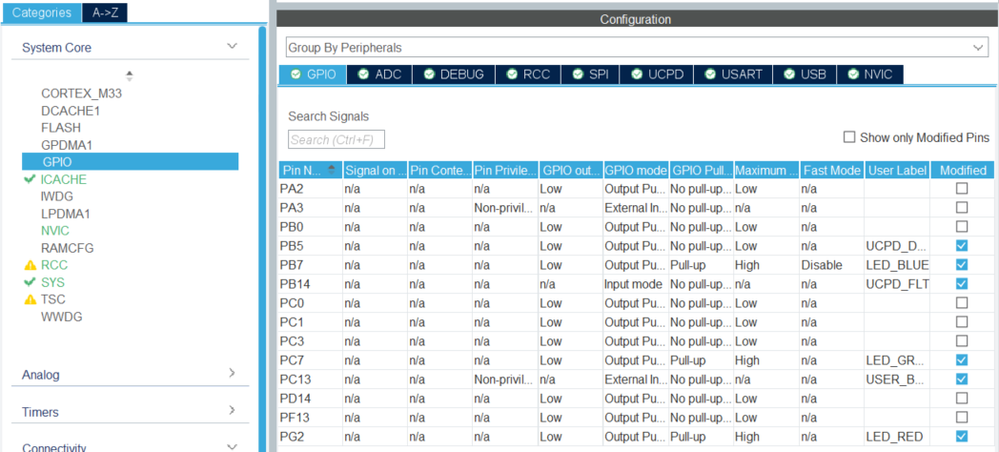Viewport: 999px width, 452px height.
Task: Sort by Maximum output speed header
Action: coord(766,170)
